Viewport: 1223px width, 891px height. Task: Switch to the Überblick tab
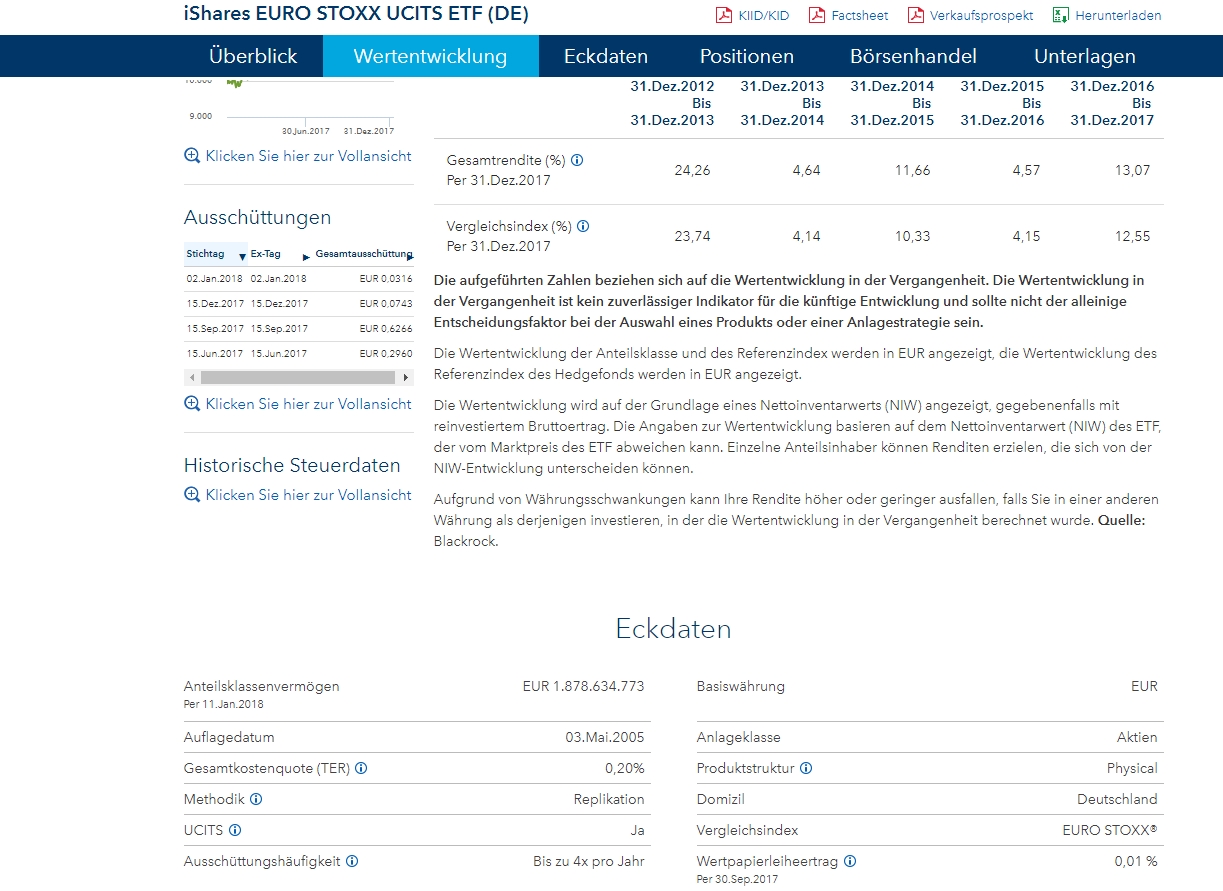click(253, 56)
